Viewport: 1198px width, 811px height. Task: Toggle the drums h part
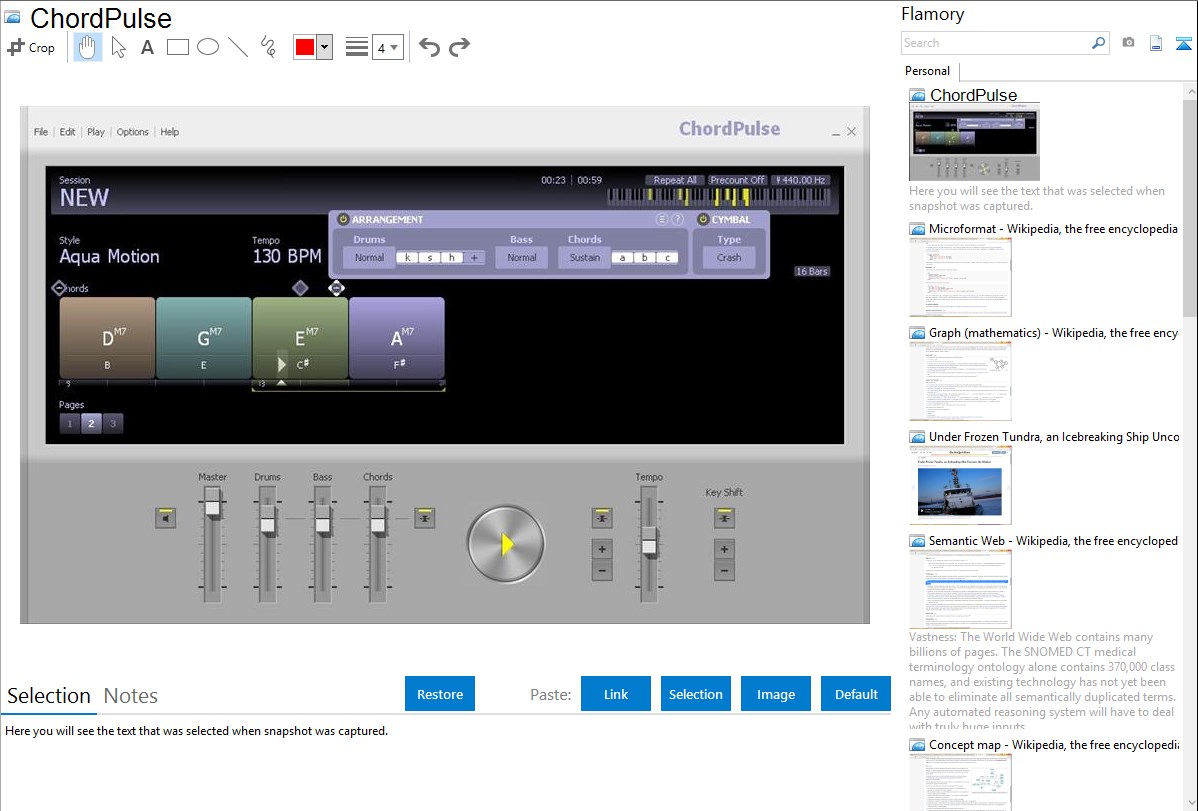click(452, 258)
